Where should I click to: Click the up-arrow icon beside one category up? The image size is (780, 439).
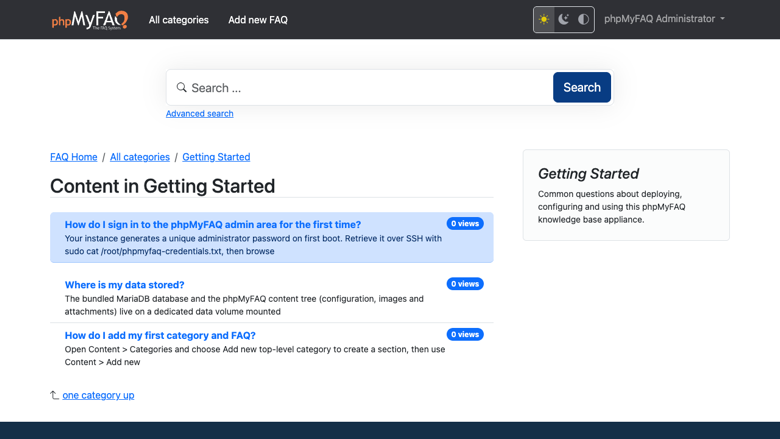(x=54, y=395)
